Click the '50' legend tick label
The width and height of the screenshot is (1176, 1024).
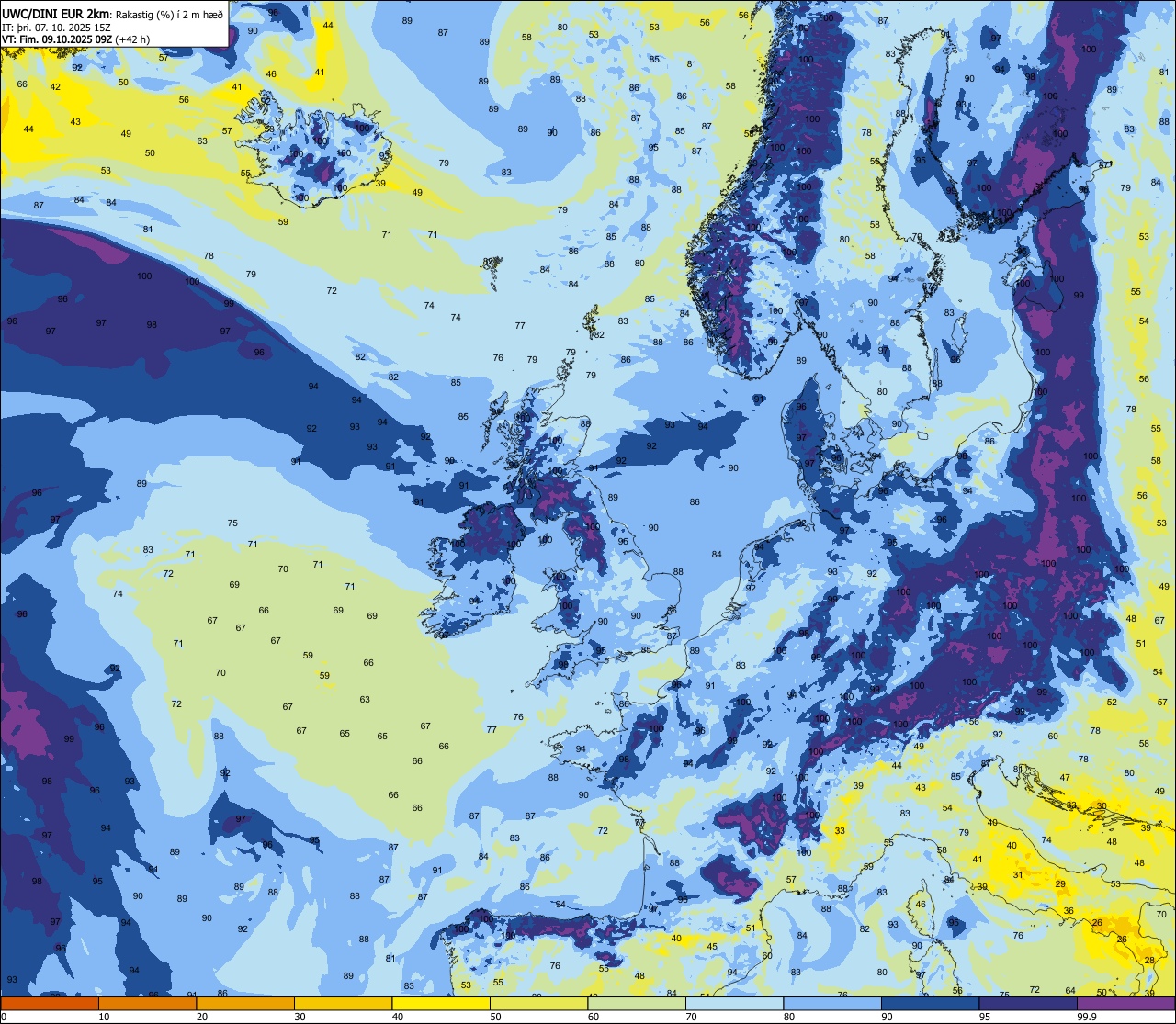tap(495, 1017)
